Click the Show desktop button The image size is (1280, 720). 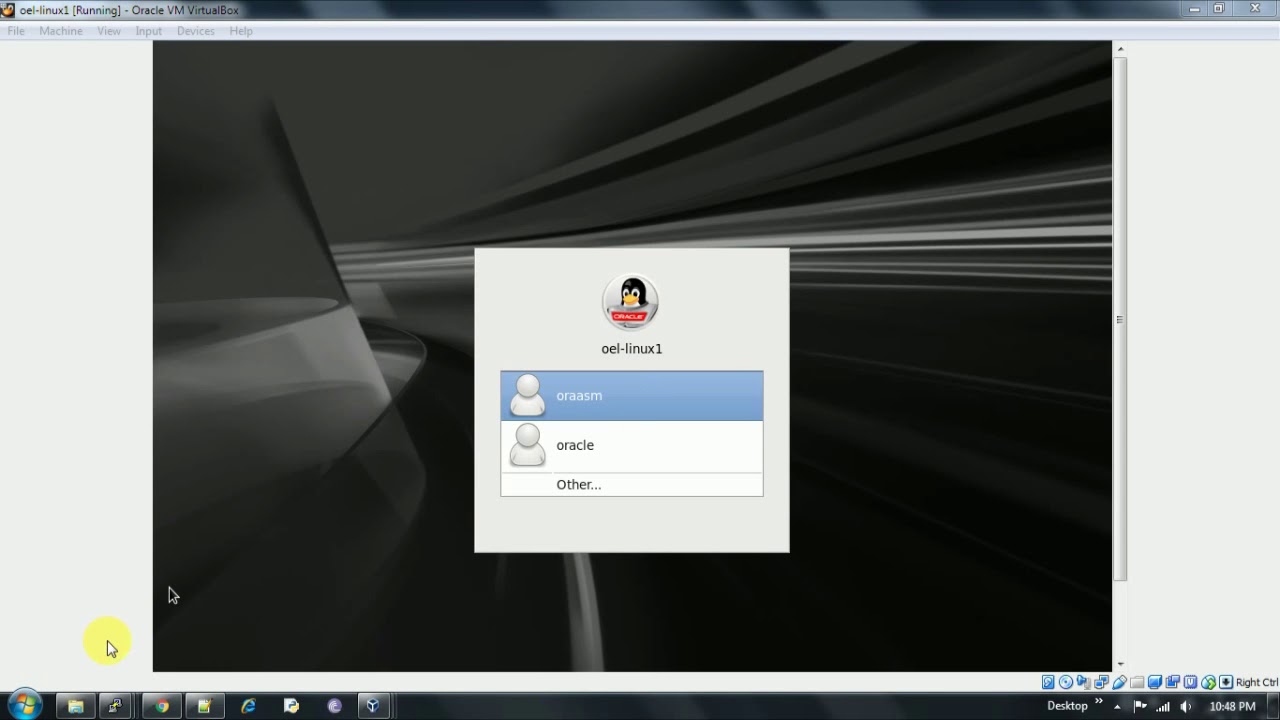1273,706
